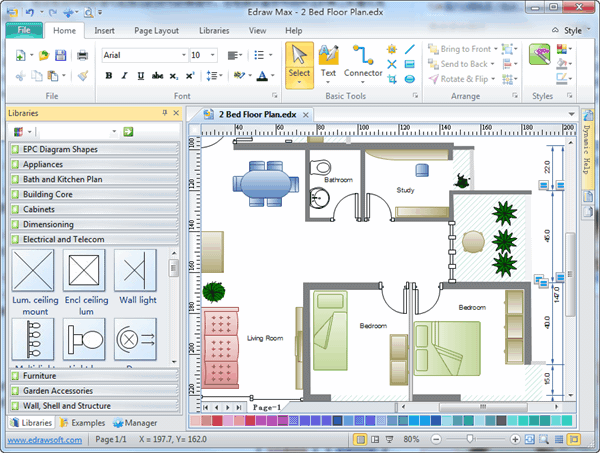The width and height of the screenshot is (600, 453).
Task: Toggle italic text formatting
Action: (124, 75)
